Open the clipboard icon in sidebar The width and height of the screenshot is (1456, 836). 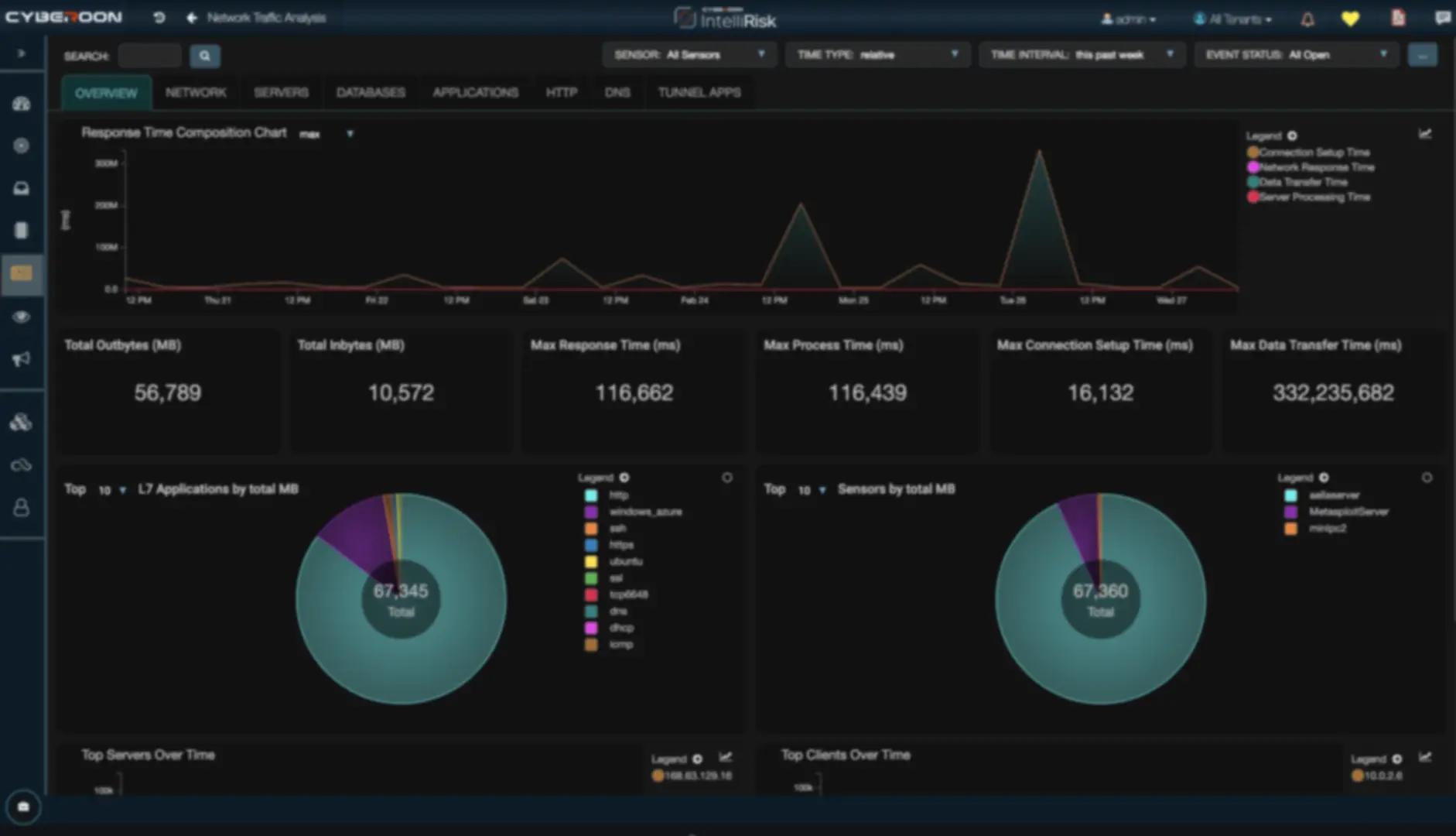[22, 230]
